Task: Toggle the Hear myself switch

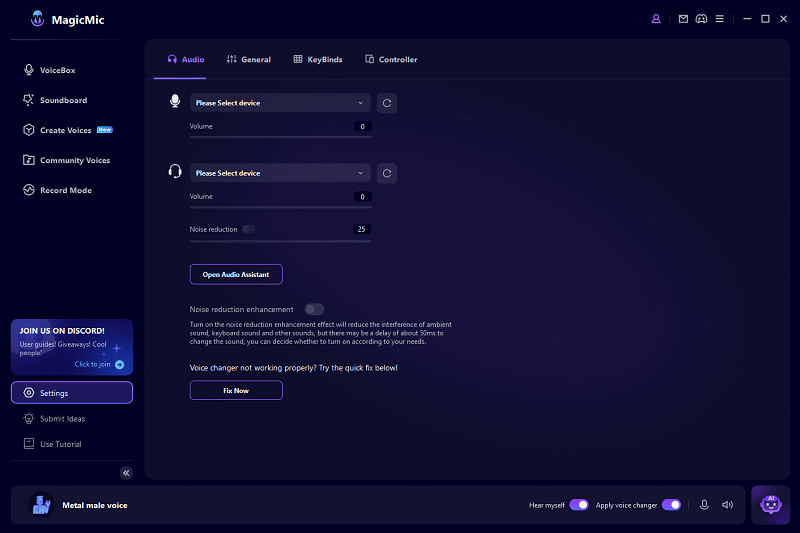Action: [579, 505]
